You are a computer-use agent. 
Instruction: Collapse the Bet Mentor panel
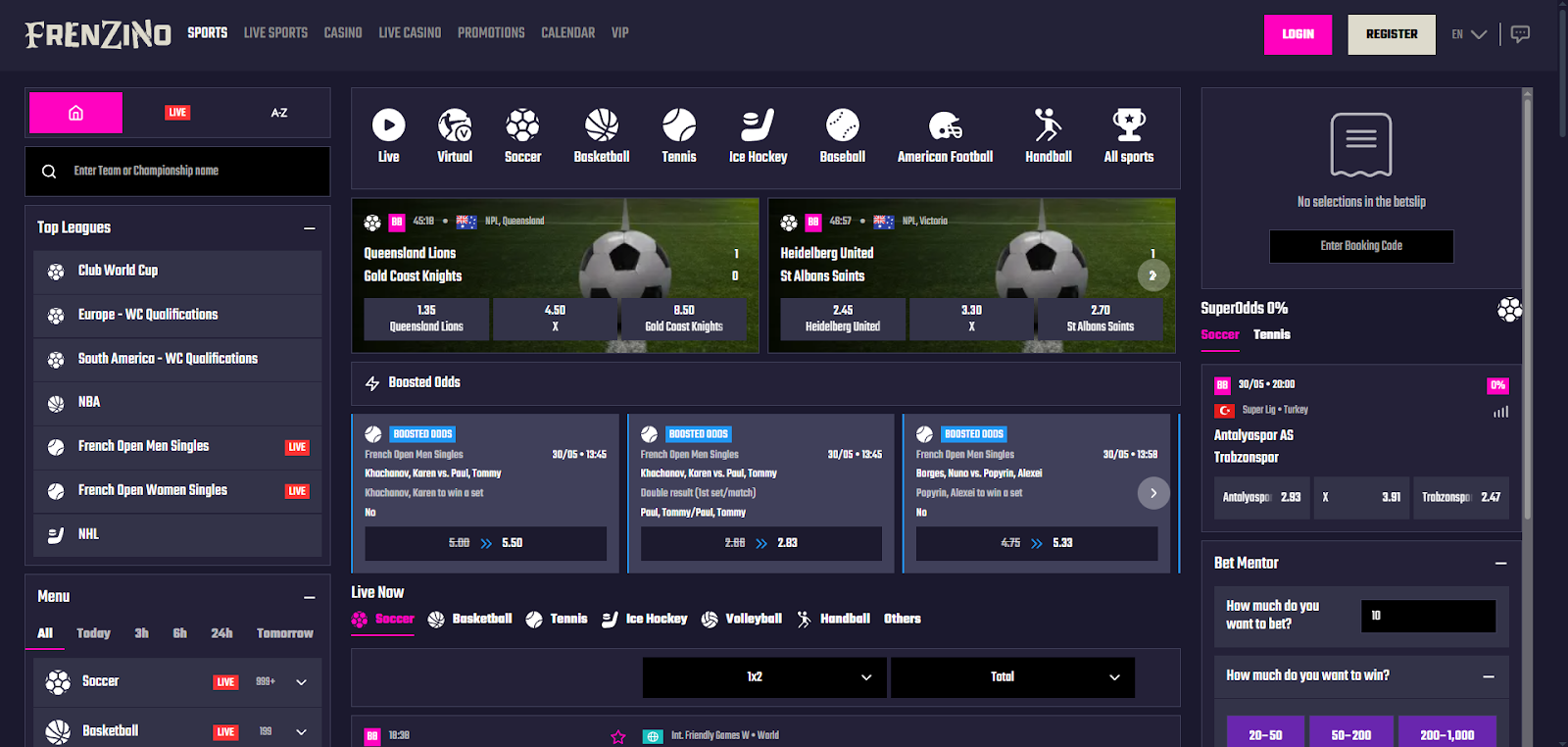1500,564
